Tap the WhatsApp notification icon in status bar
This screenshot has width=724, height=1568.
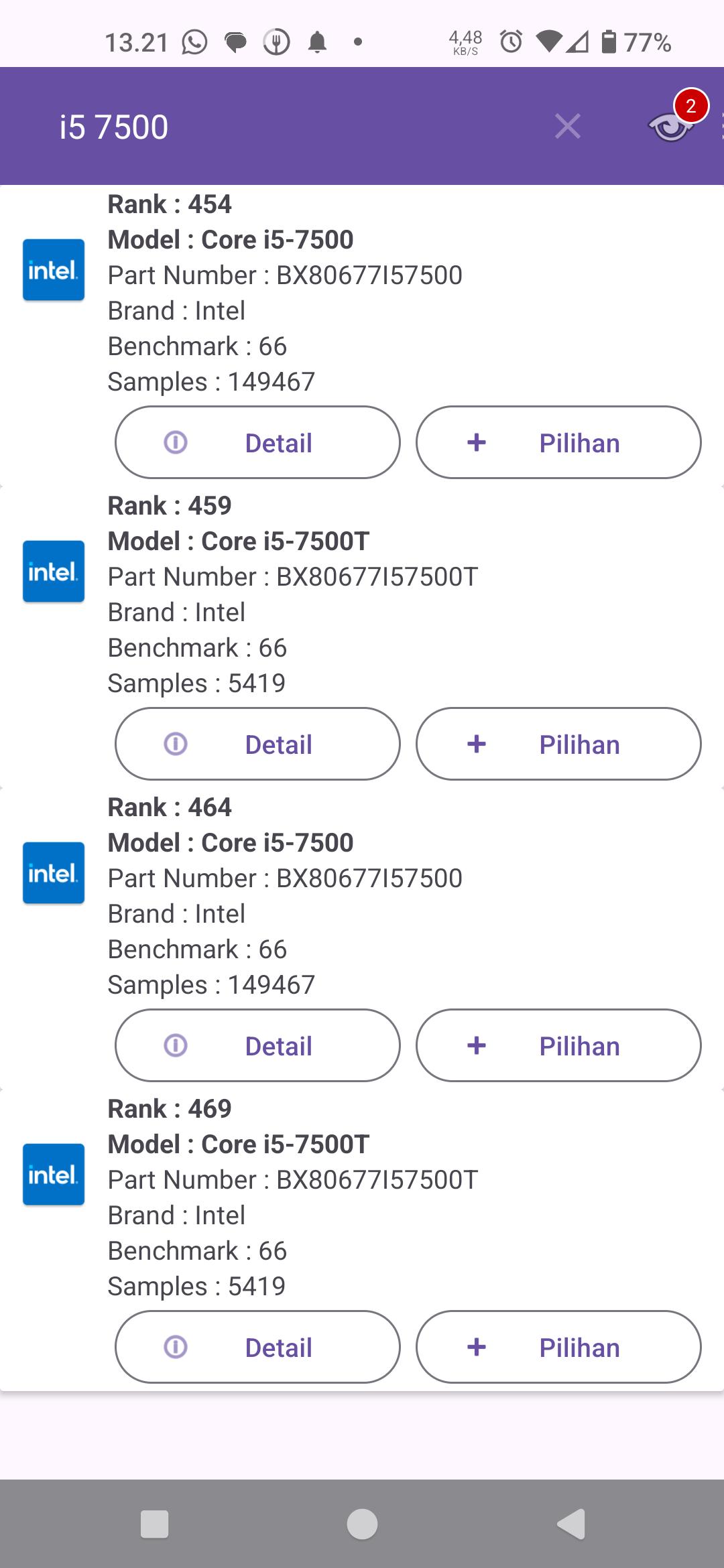(x=194, y=42)
